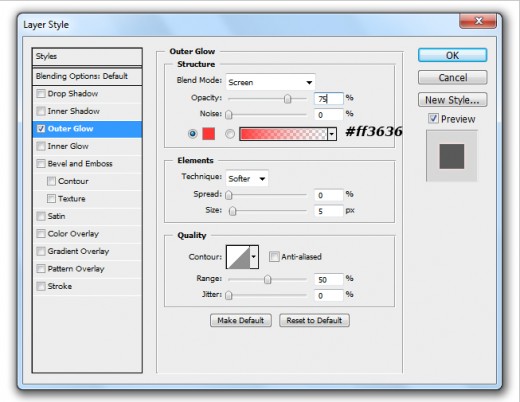520x402 pixels.
Task: Click the Spread slider handle
Action: coord(229,195)
